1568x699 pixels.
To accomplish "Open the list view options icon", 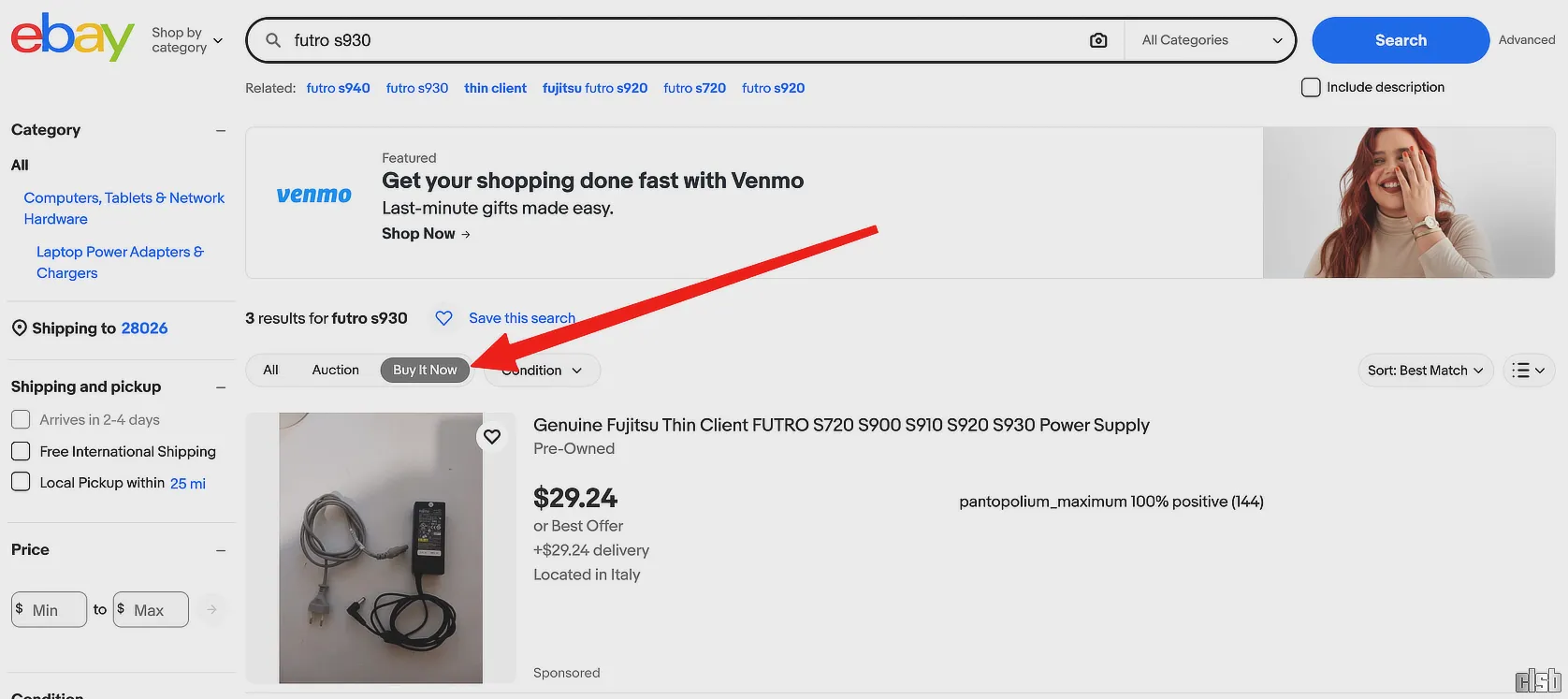I will [x=1529, y=371].
